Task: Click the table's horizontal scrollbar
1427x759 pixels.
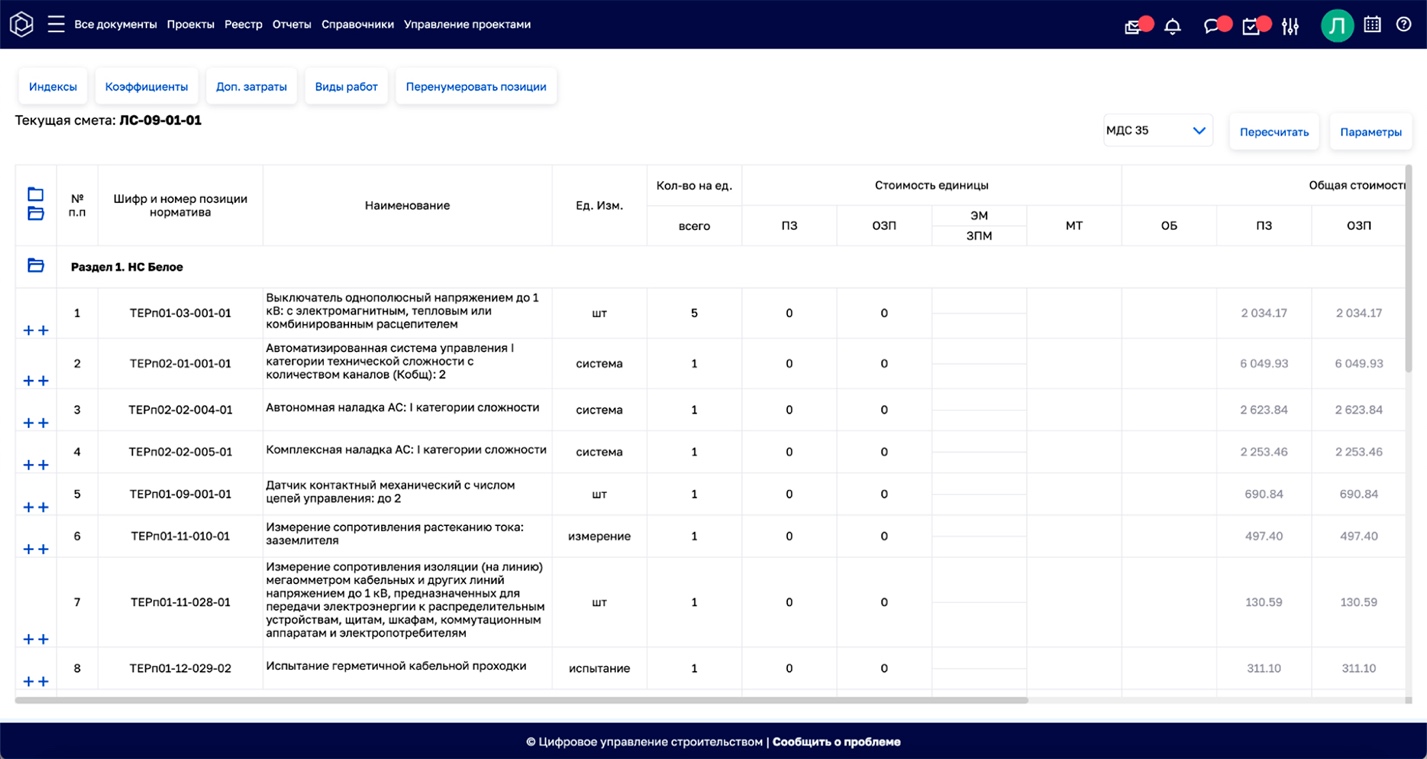Action: (521, 700)
